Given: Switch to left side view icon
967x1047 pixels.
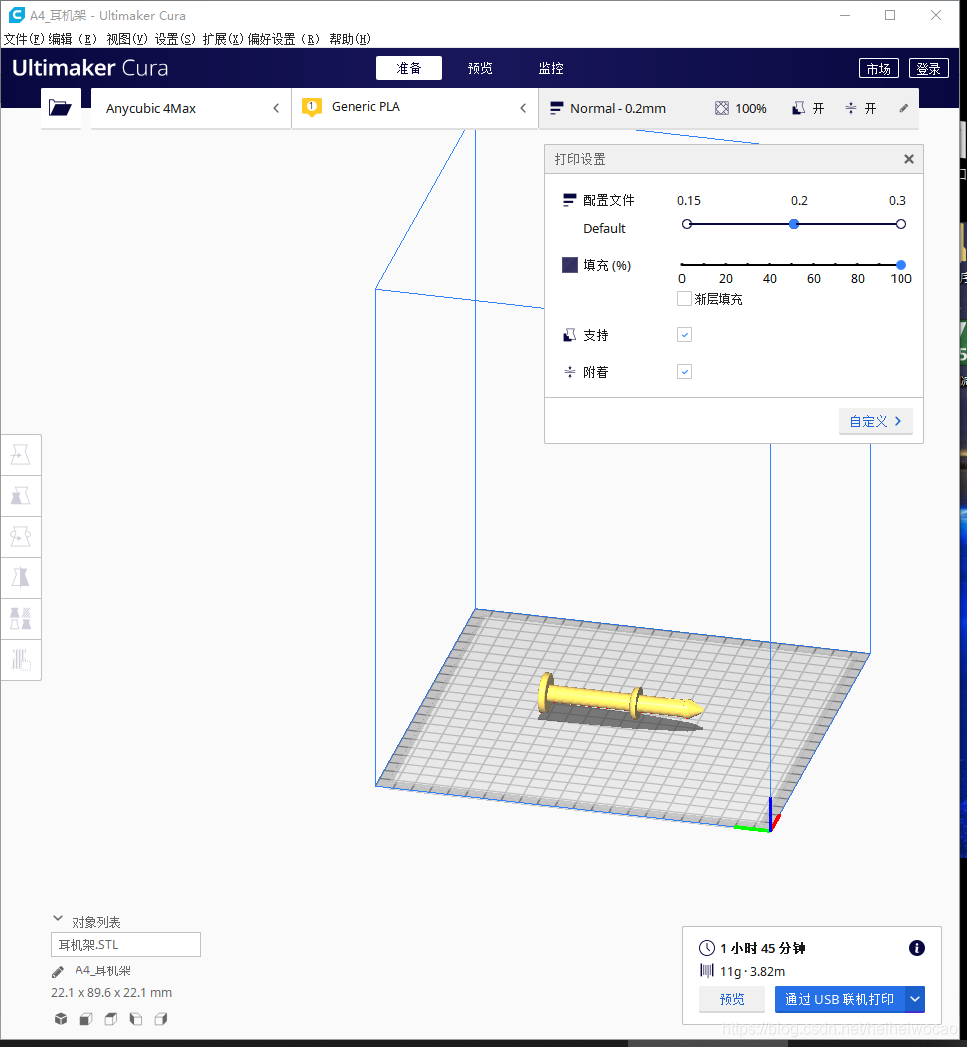Looking at the screenshot, I should 136,1019.
